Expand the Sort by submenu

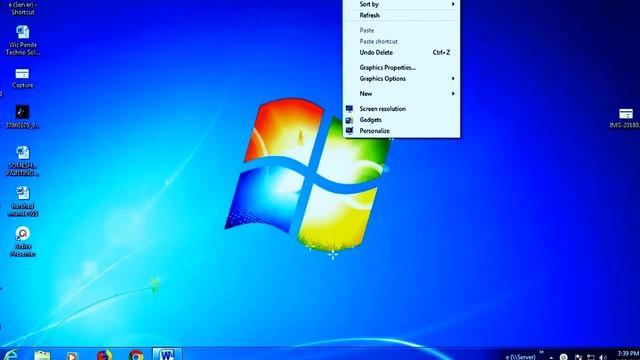tap(401, 4)
